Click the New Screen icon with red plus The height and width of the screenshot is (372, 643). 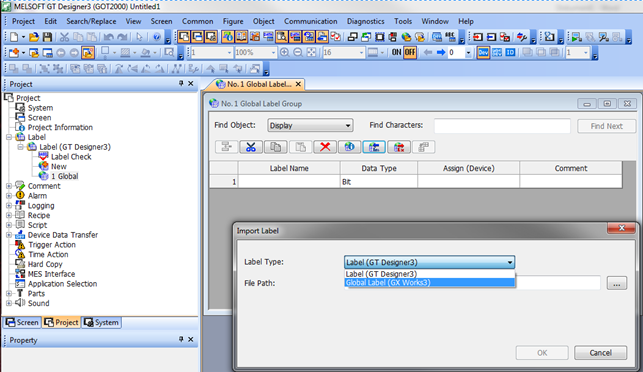(14, 52)
